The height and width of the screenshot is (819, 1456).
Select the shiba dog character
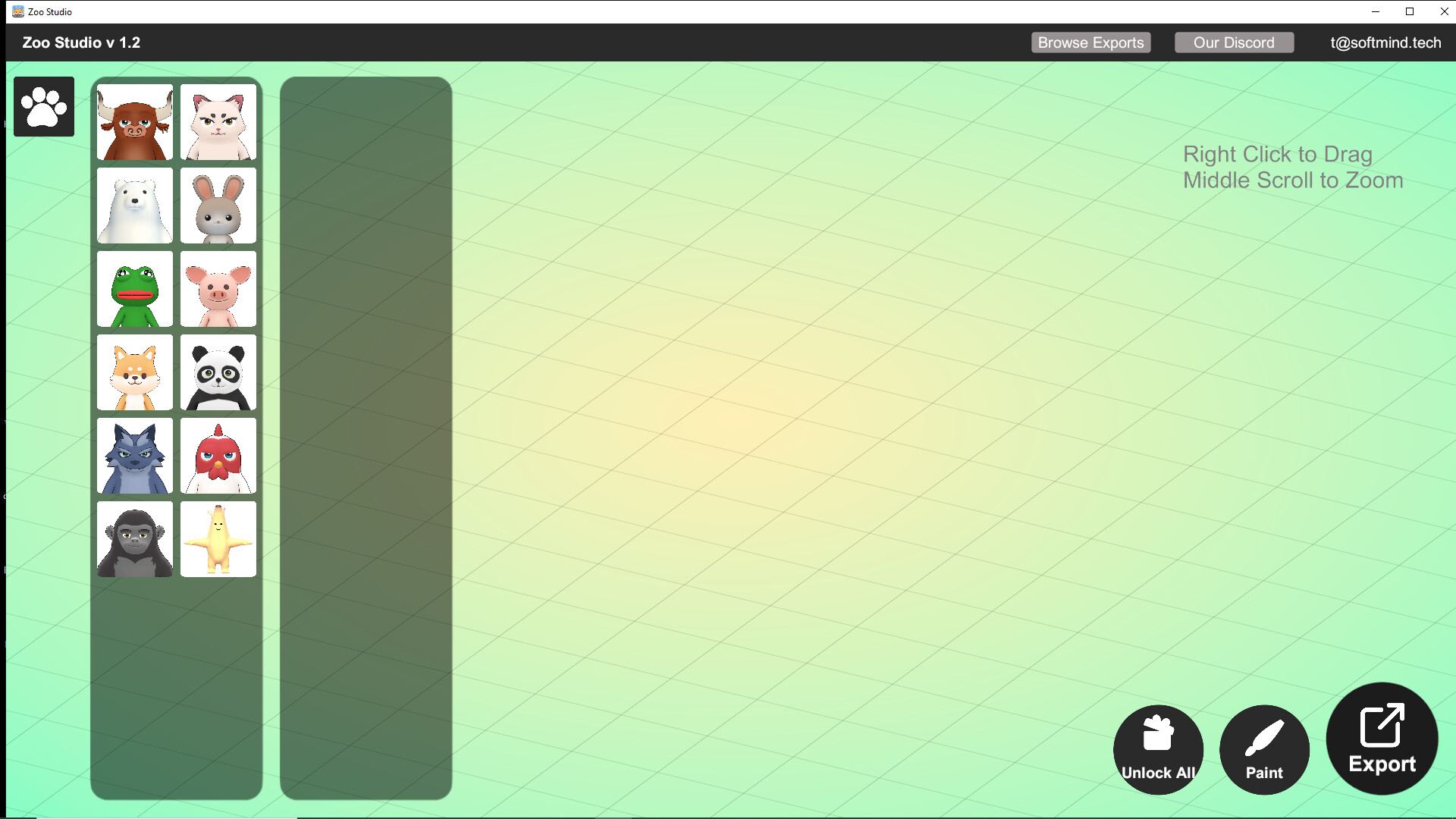(134, 372)
